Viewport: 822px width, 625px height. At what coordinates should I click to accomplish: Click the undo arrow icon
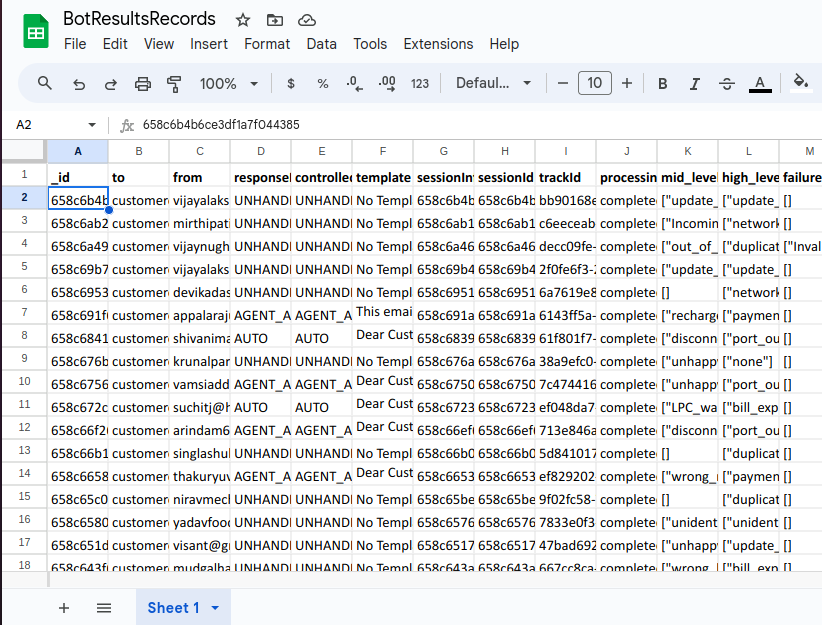pos(79,84)
